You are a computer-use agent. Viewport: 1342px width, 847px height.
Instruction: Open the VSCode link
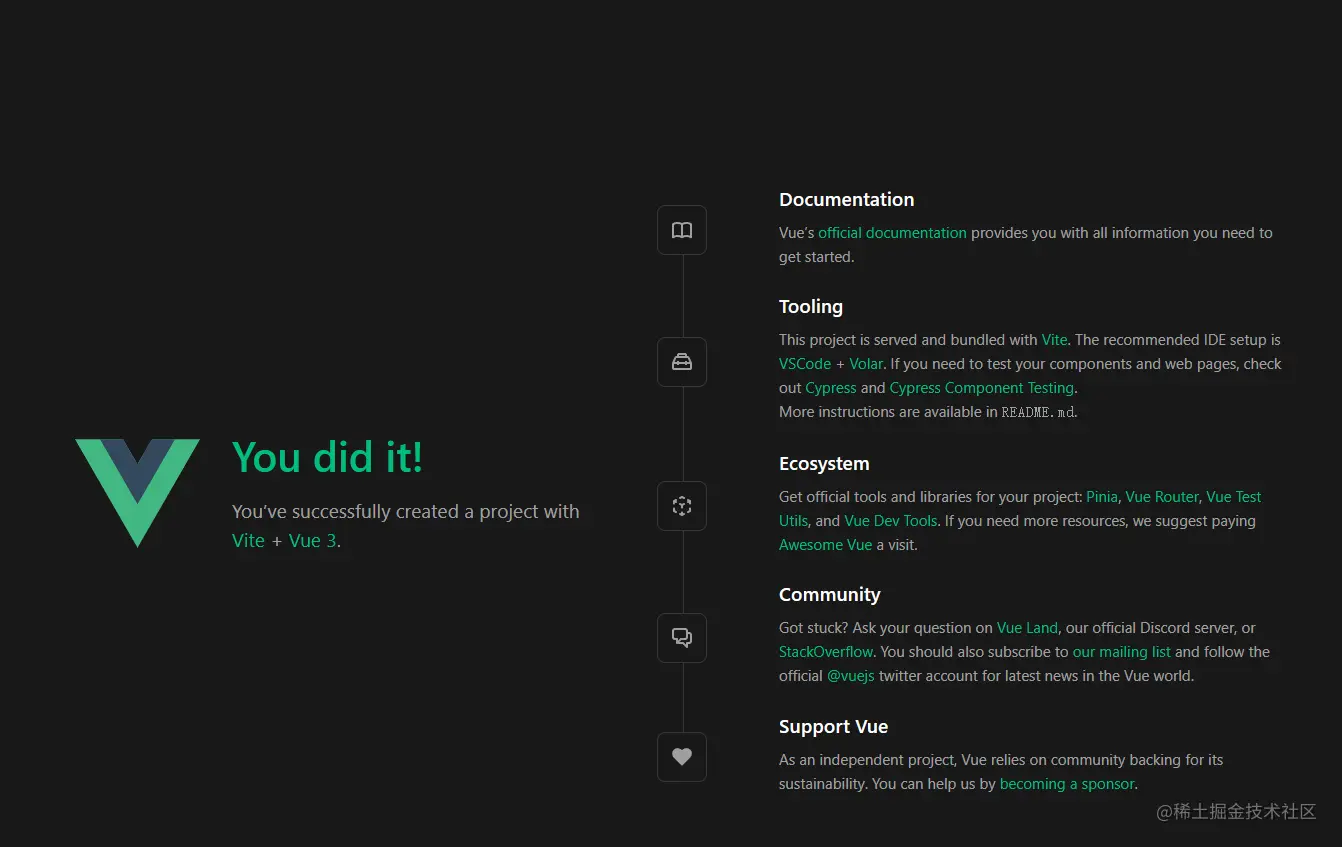[x=805, y=364]
